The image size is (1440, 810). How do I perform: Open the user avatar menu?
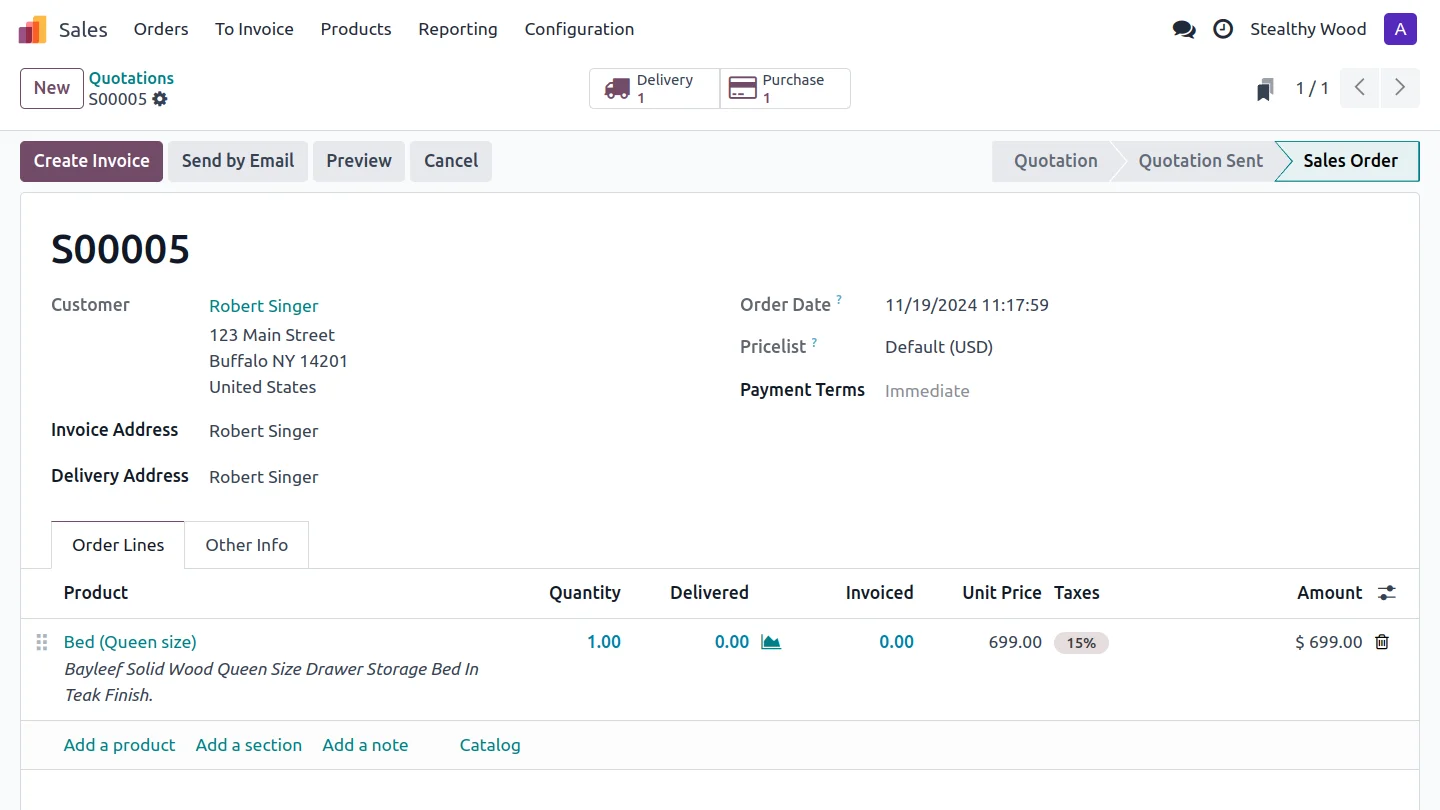[x=1400, y=29]
